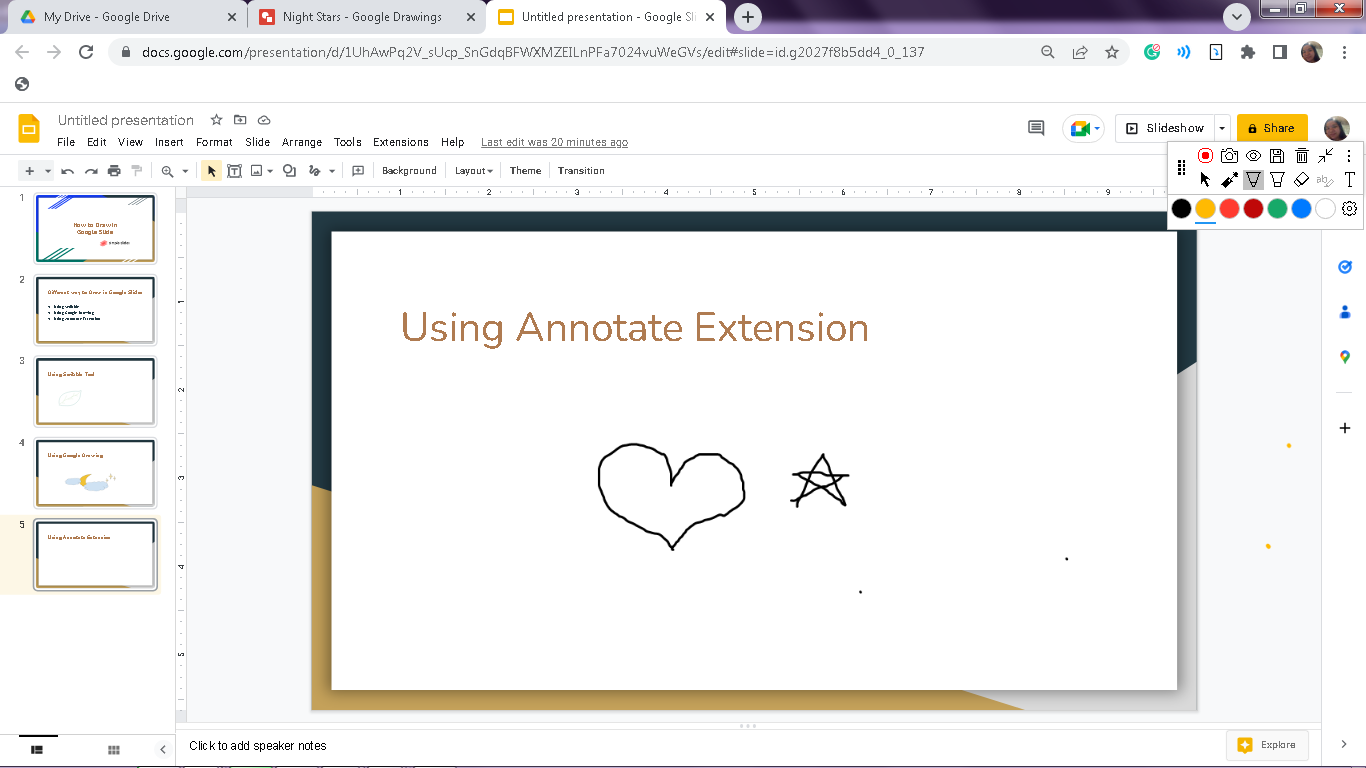Open the Arrange menu

coord(301,142)
